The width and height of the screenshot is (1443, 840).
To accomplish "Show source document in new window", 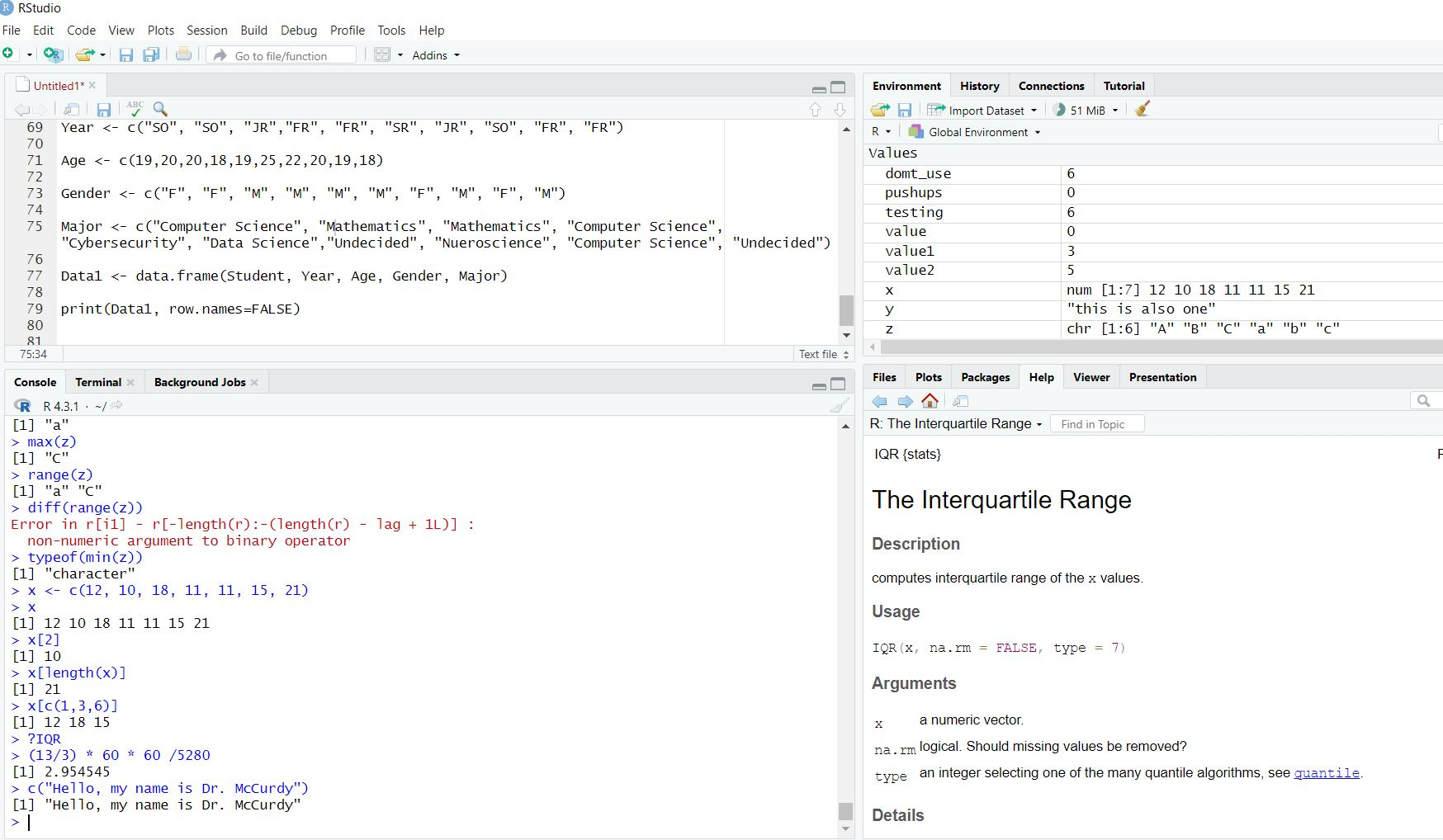I will pos(72,109).
